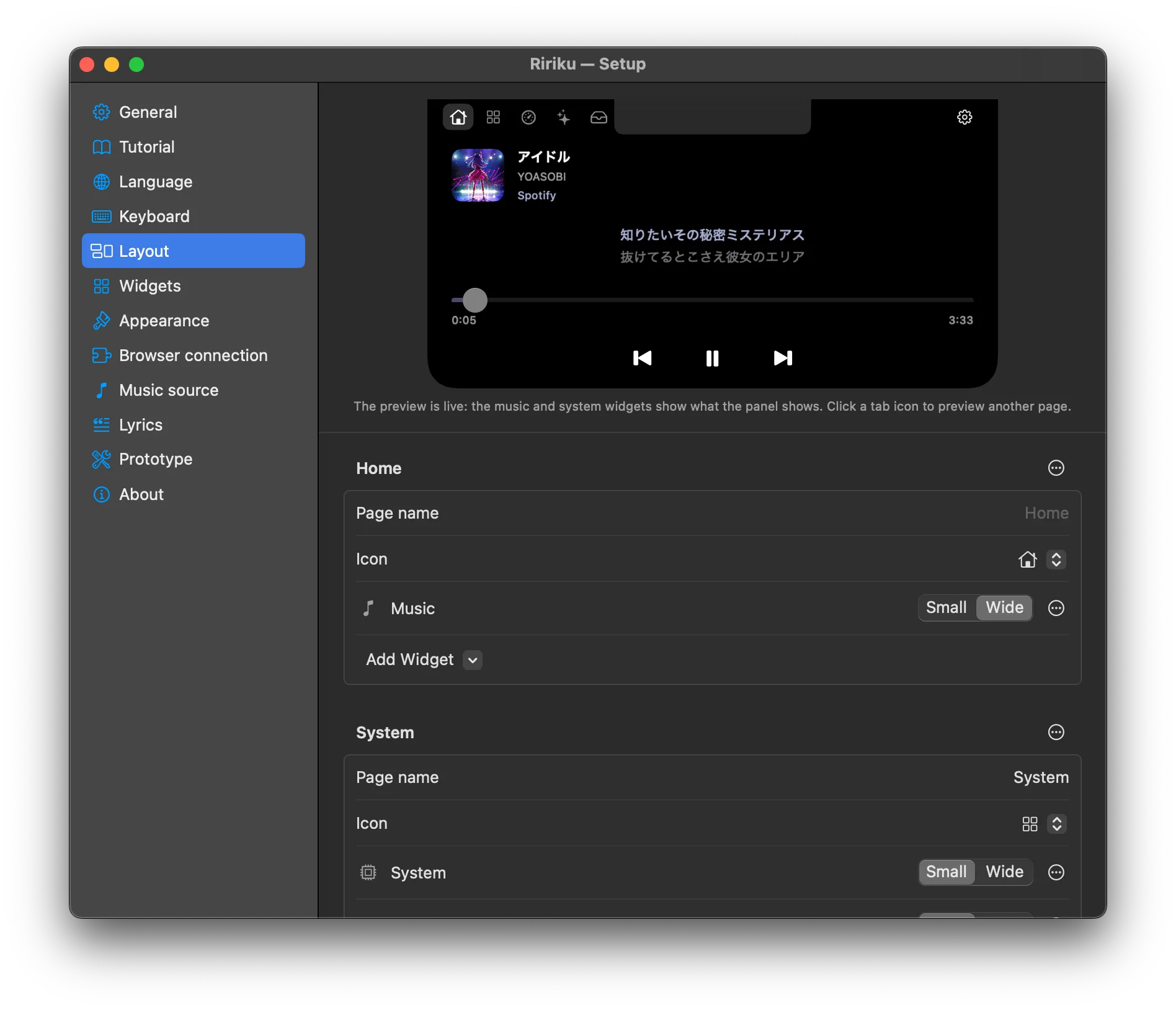Click the playback progress slider knob
The width and height of the screenshot is (1176, 1010).
tap(475, 300)
